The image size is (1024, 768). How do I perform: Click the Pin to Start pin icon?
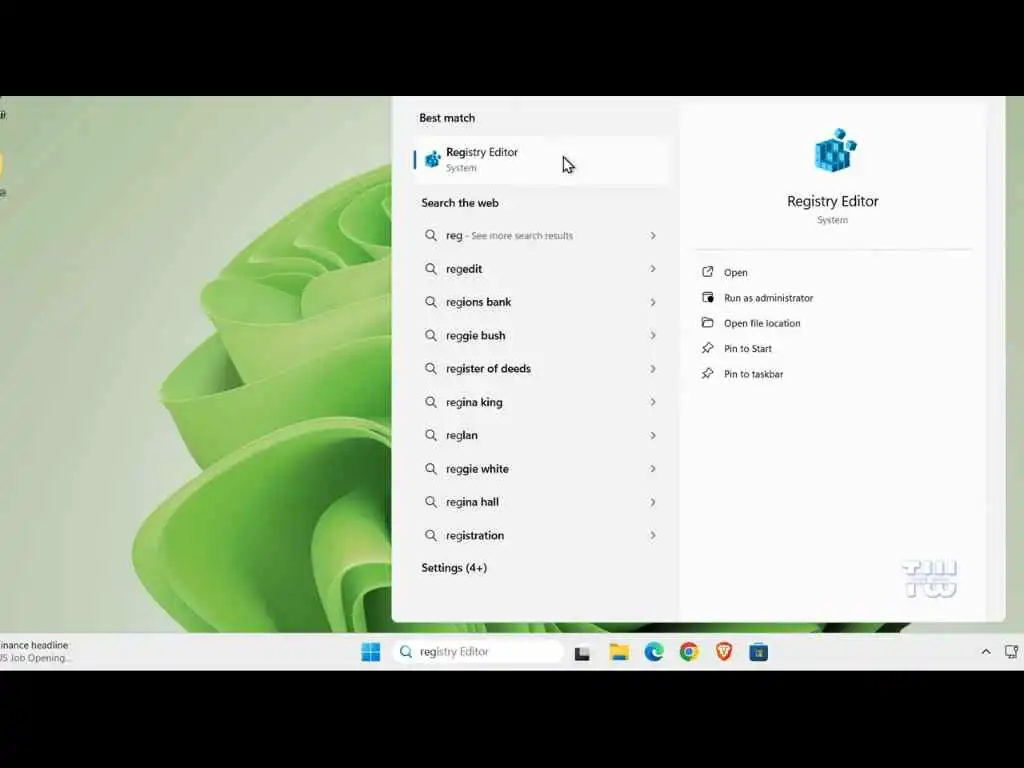707,348
